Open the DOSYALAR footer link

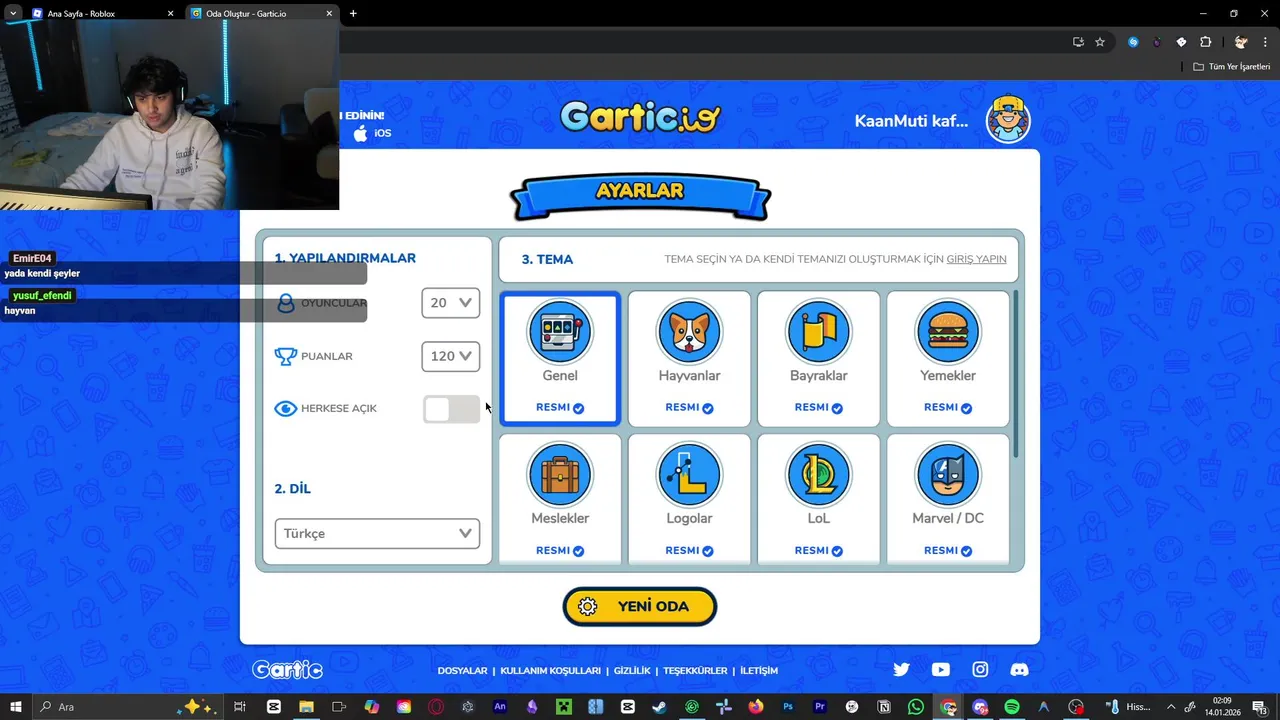point(462,671)
